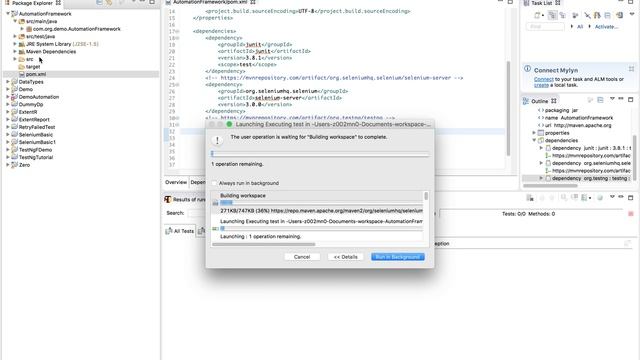Select the DemoAutomation project icon
Viewport: 640px width, 360px height.
coord(14,97)
